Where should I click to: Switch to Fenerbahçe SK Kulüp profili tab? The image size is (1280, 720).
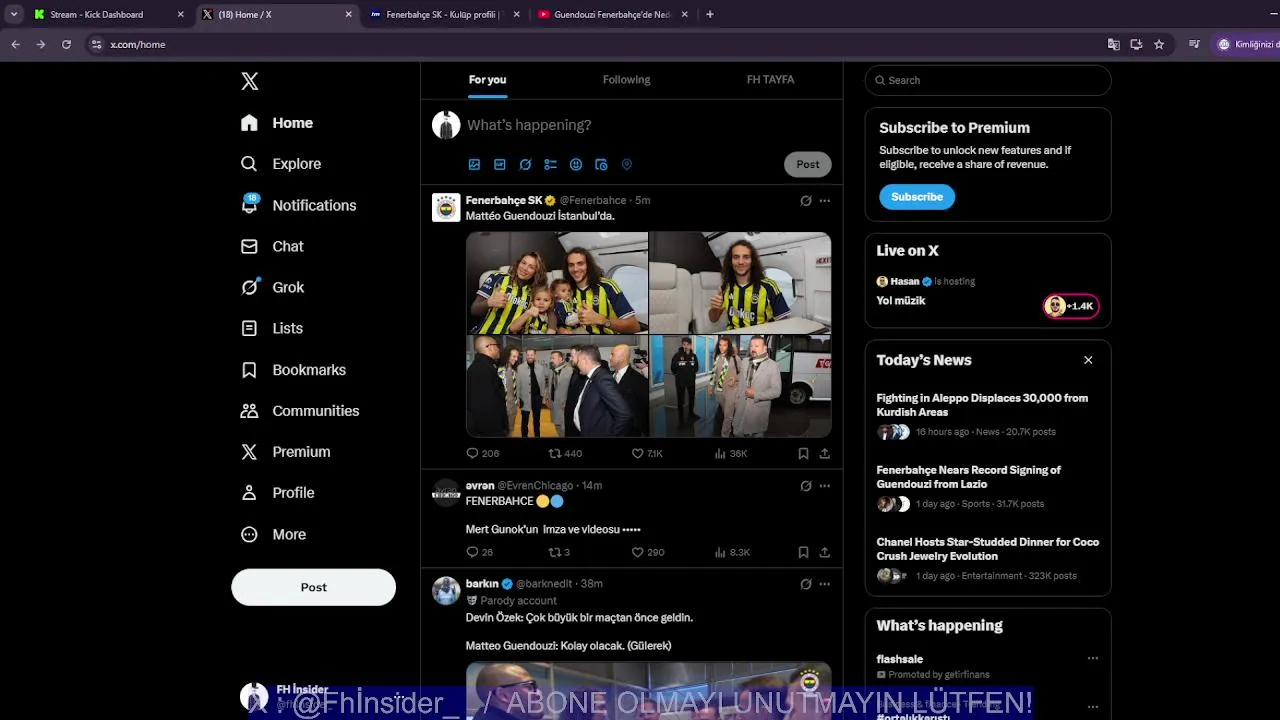pyautogui.click(x=445, y=14)
